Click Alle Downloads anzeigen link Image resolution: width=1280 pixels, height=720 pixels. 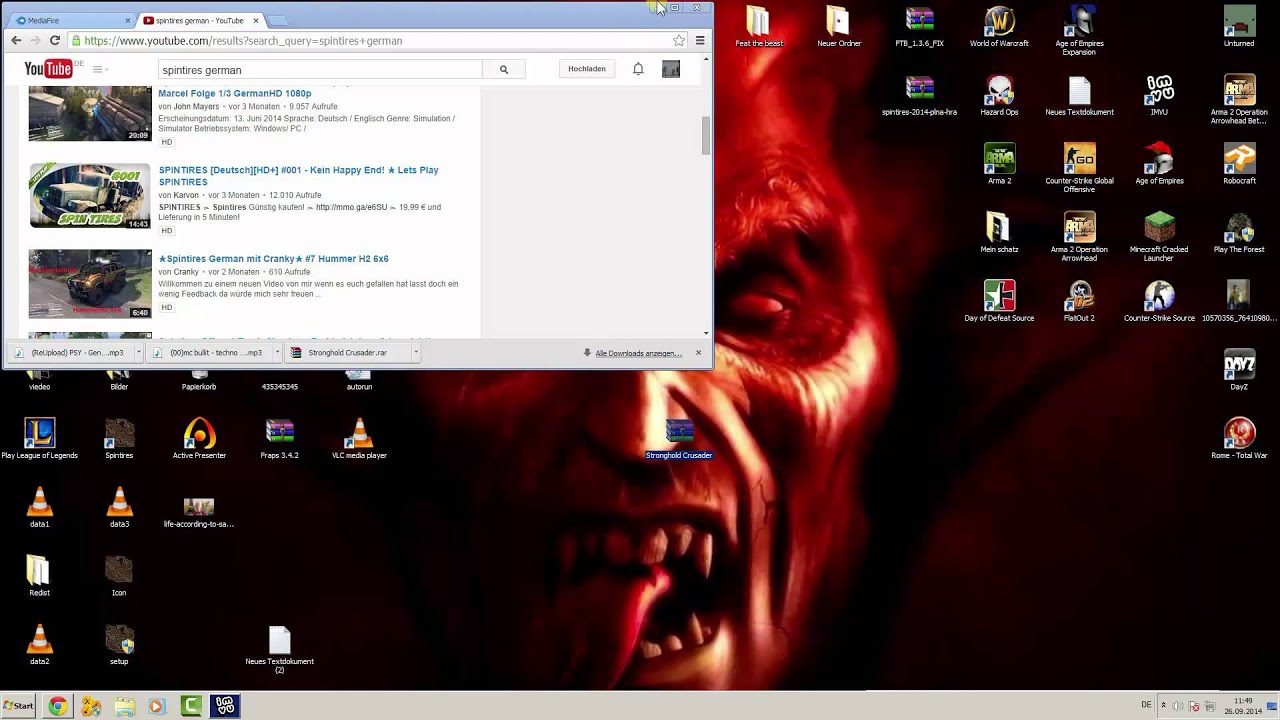click(639, 353)
